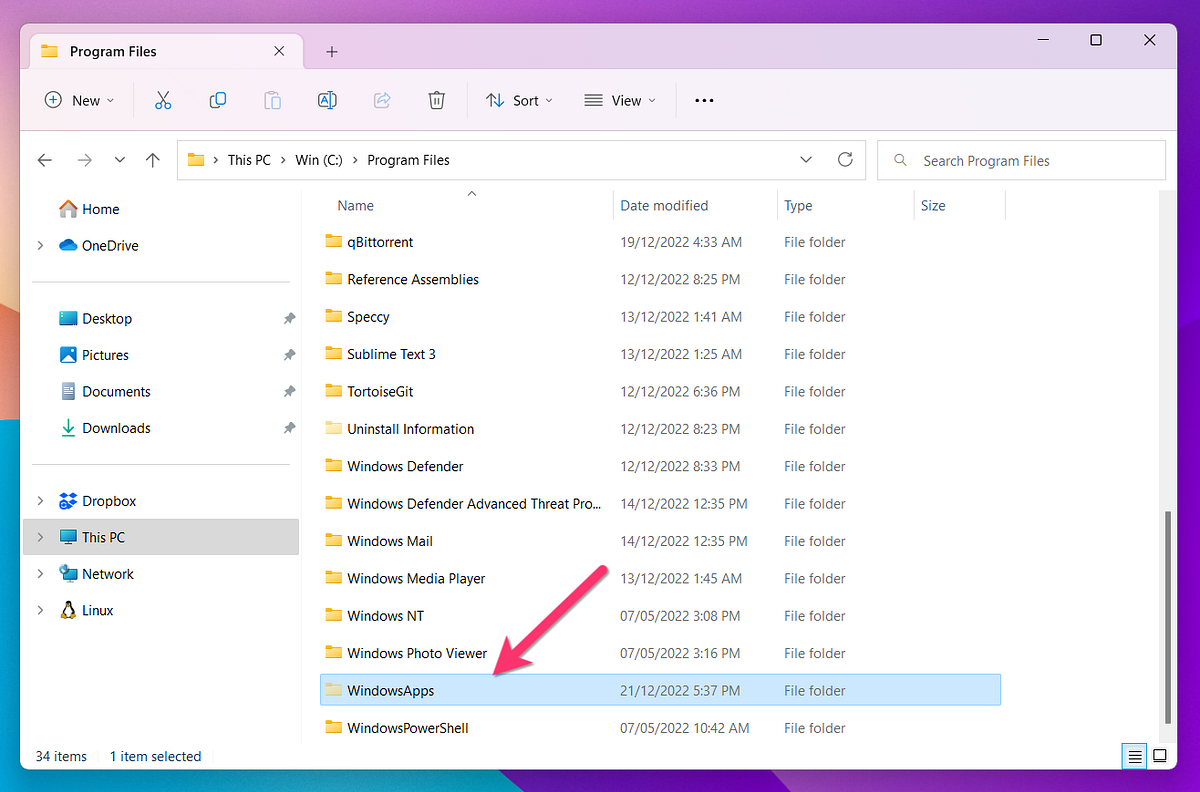Expand the Network tree item
The image size is (1200, 792).
40,573
